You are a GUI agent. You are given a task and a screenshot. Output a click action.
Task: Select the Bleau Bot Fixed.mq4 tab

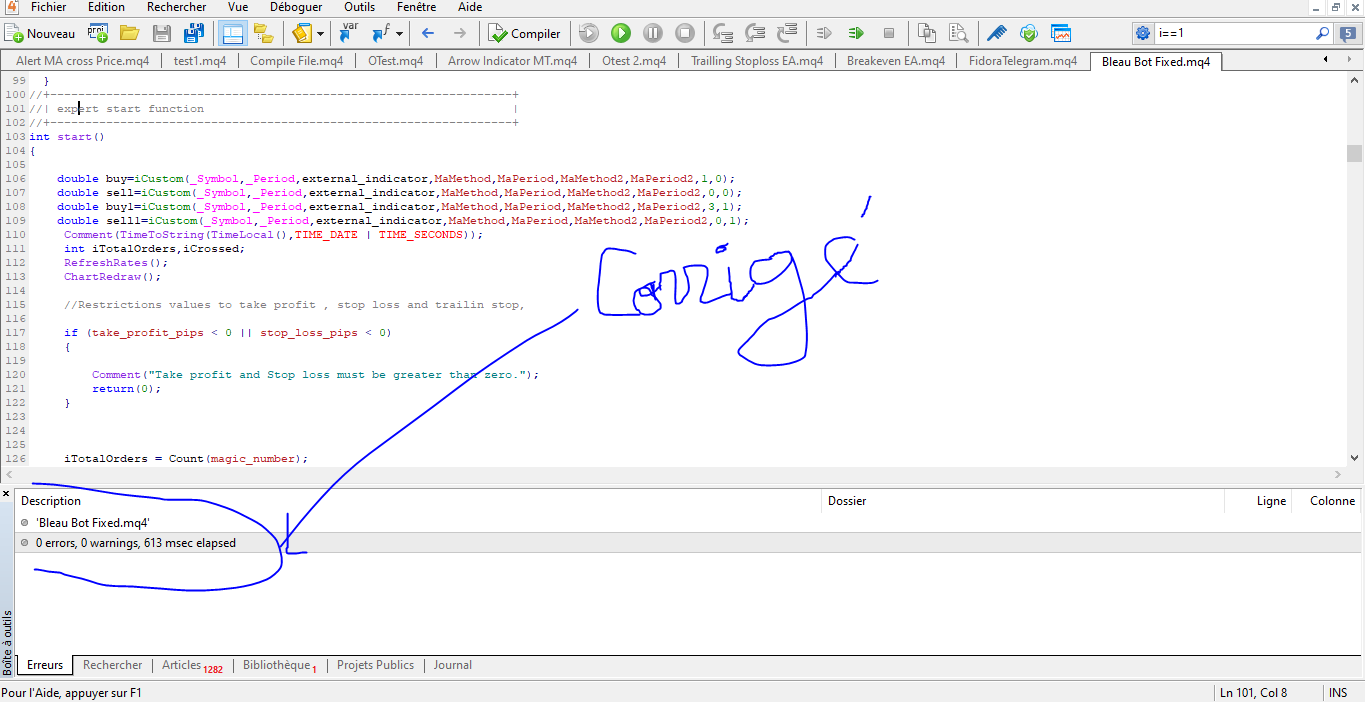pyautogui.click(x=1156, y=61)
